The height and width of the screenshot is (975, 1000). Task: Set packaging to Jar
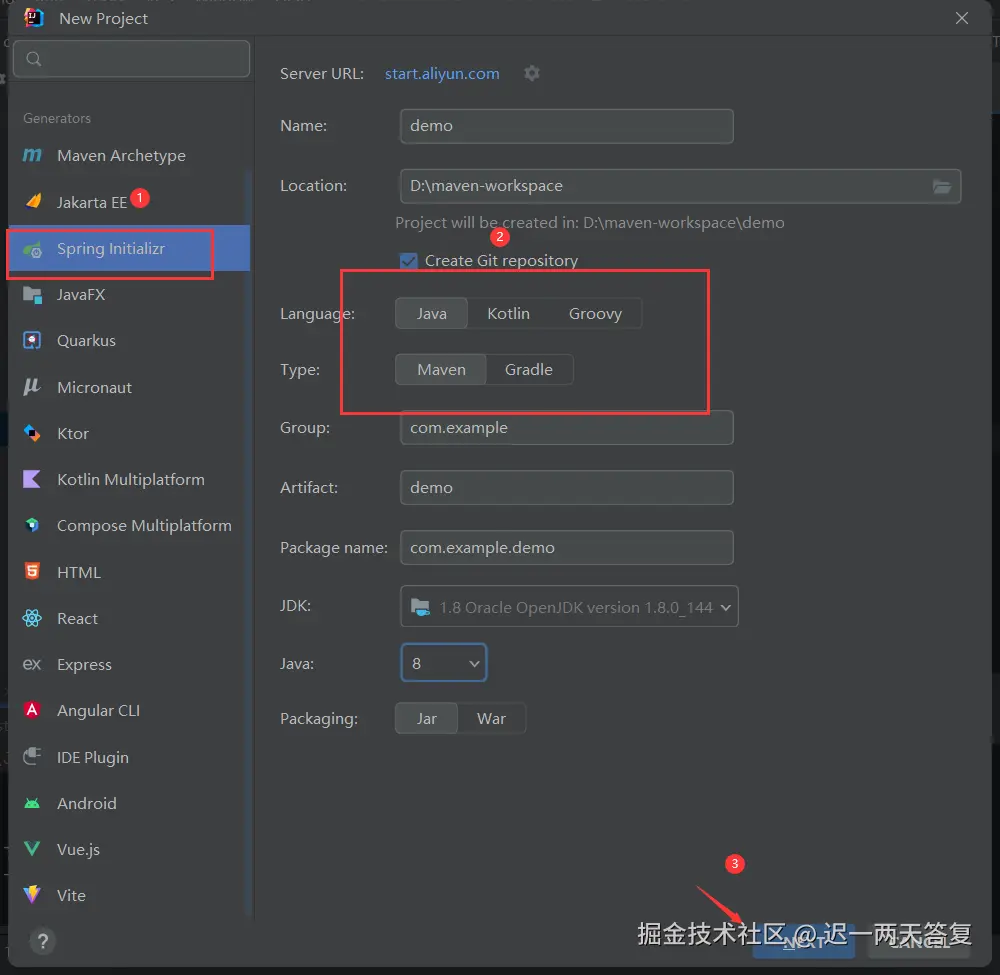[426, 718]
